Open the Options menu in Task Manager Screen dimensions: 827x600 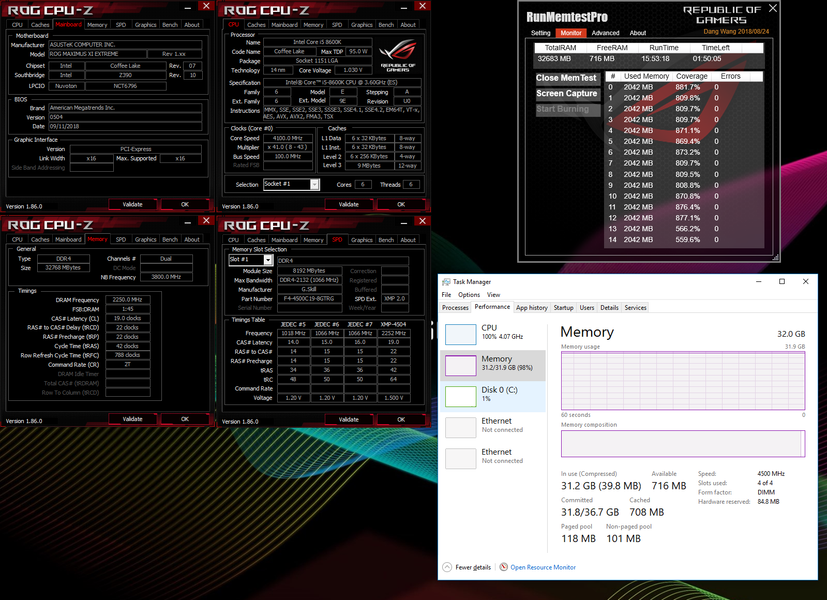point(469,295)
